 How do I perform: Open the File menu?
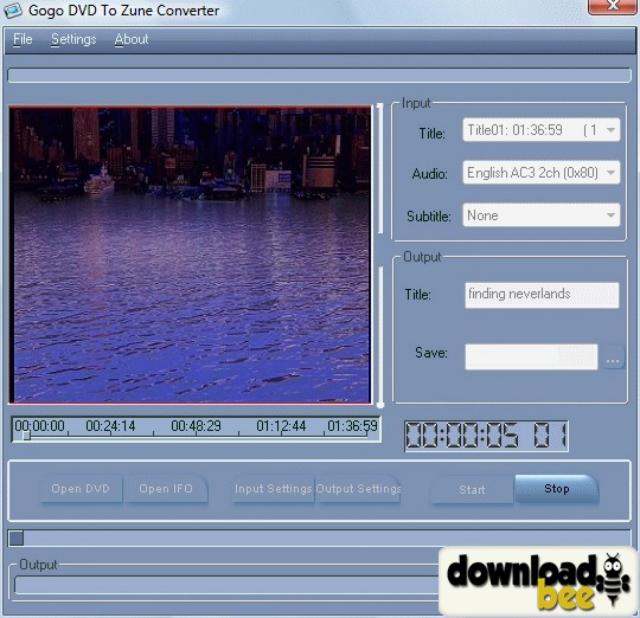(x=22, y=40)
